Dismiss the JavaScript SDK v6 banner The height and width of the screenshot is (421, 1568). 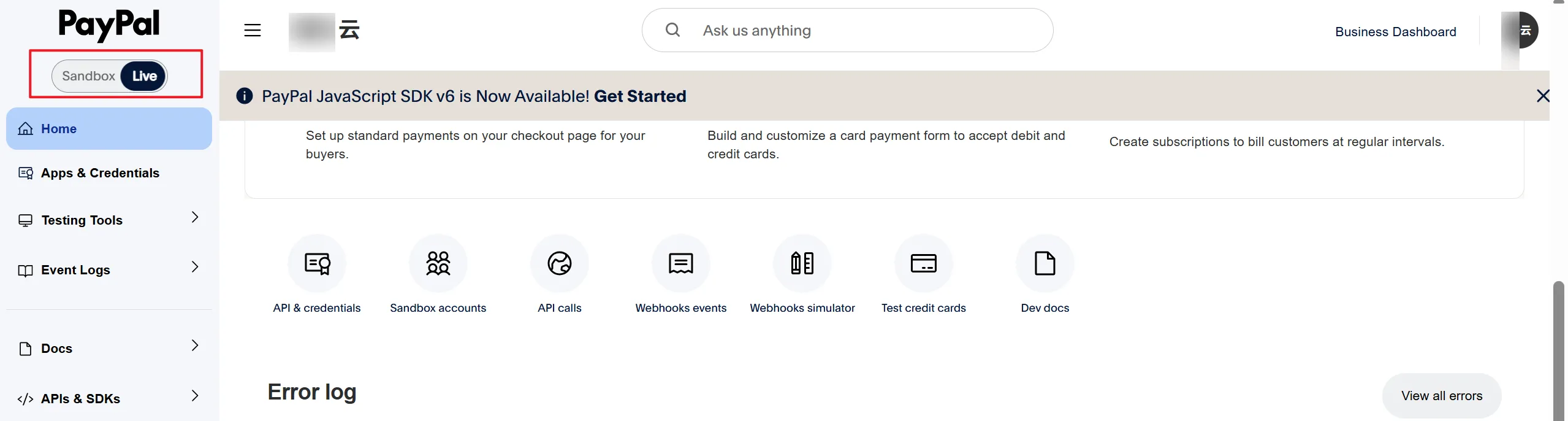[x=1542, y=96]
